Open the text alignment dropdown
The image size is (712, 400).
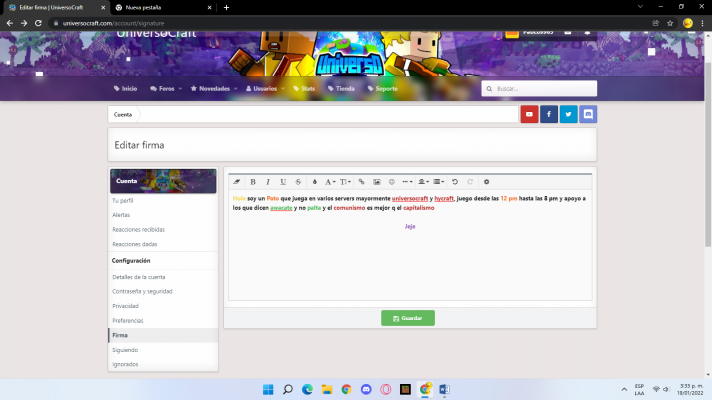(423, 182)
